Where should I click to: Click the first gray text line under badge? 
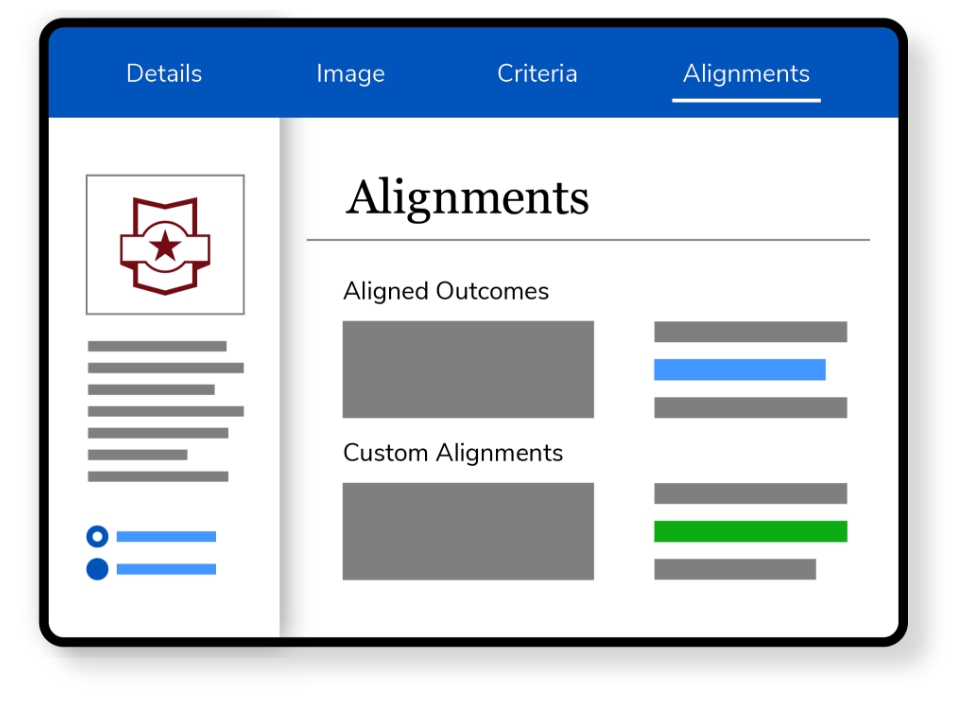coord(157,346)
